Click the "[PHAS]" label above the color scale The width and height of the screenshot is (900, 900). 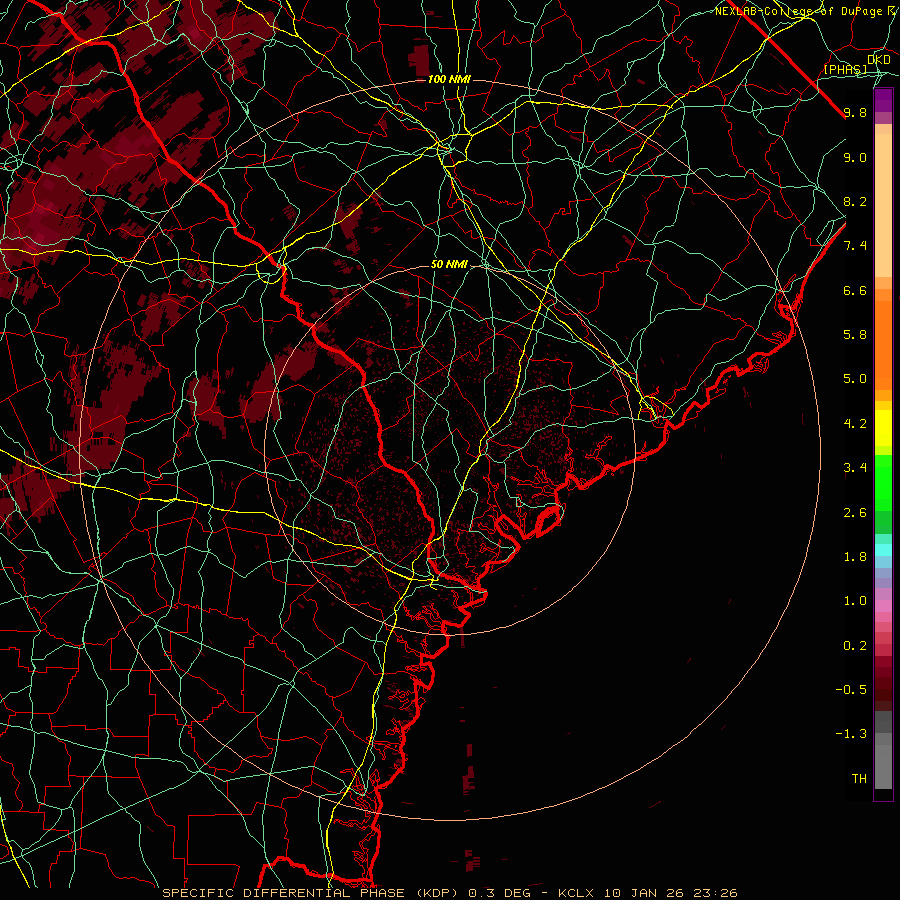tap(845, 69)
